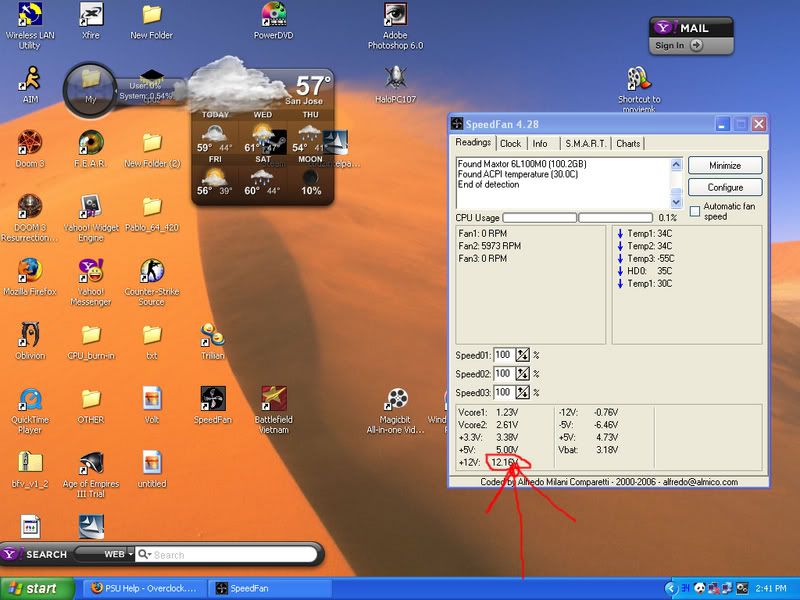Increase Speed01 with its up arrow
Viewport: 800px width, 600px height.
[522, 353]
